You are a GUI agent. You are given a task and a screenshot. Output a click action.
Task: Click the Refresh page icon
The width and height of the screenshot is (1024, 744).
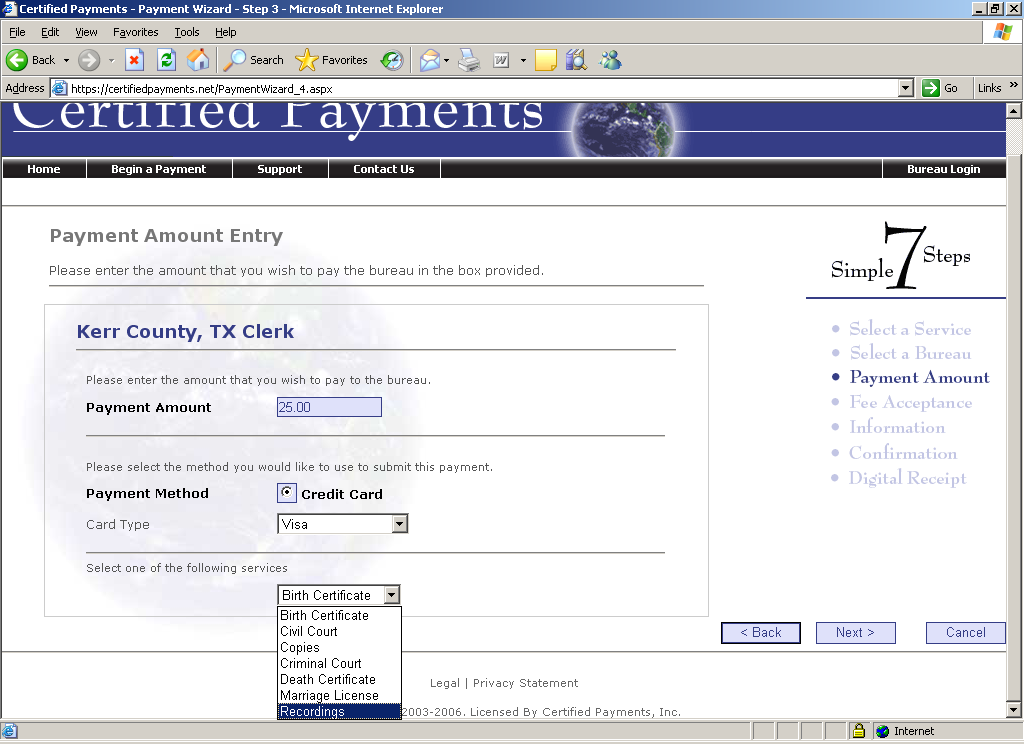(166, 60)
